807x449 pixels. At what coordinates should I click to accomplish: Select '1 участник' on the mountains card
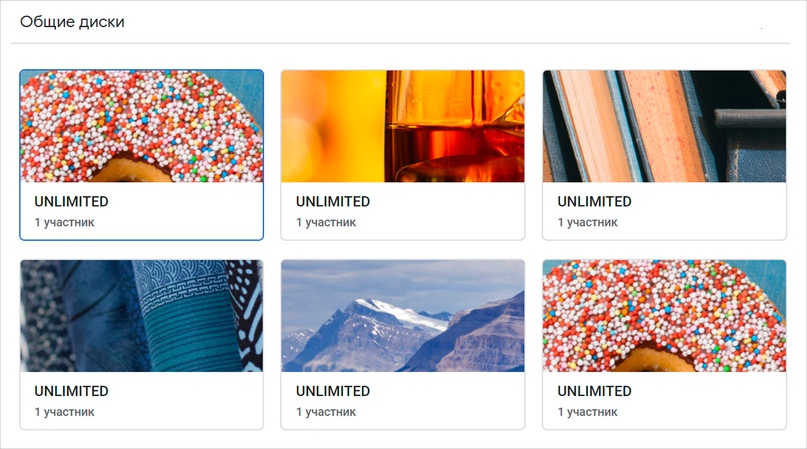coord(326,412)
